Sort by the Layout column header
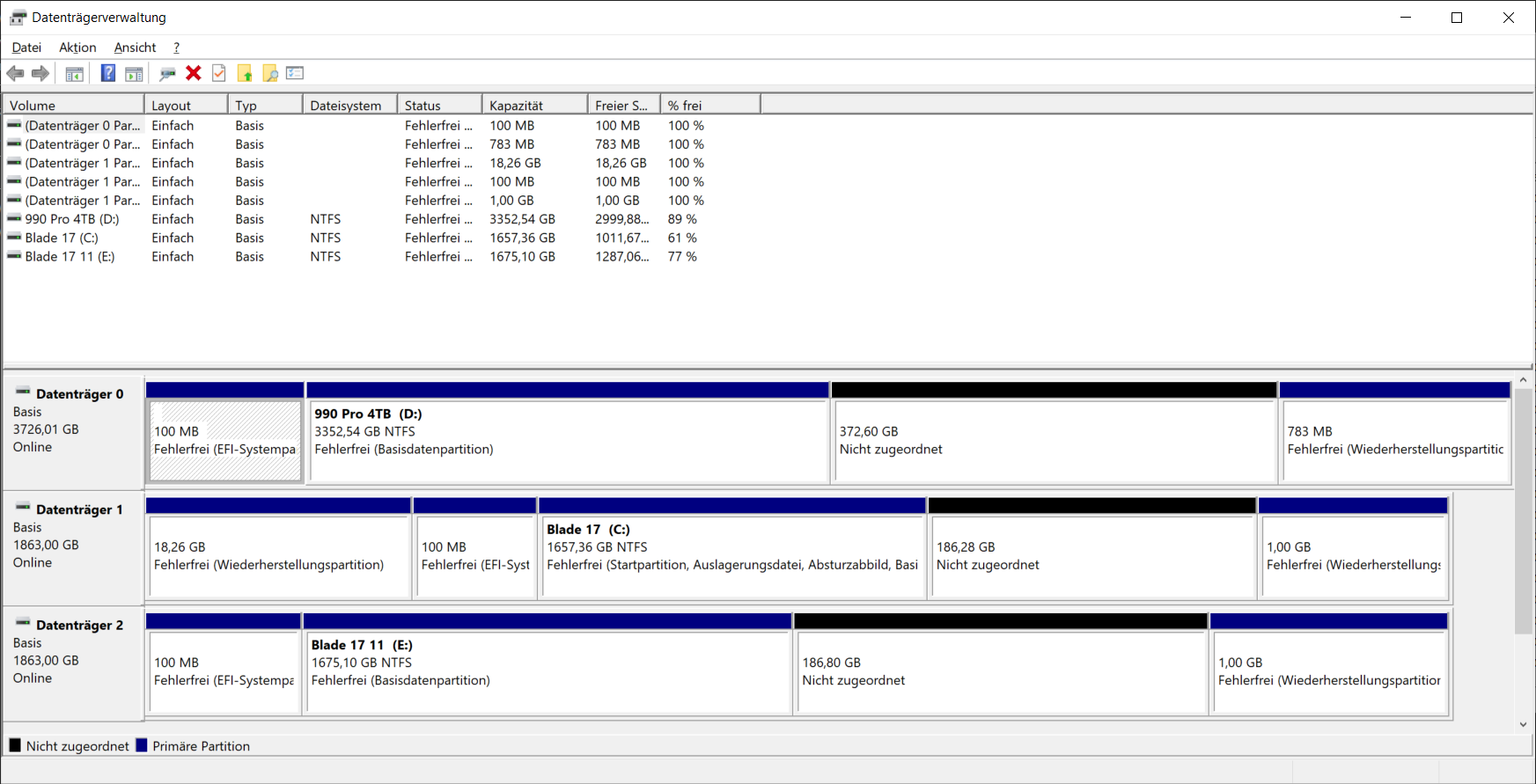 186,106
